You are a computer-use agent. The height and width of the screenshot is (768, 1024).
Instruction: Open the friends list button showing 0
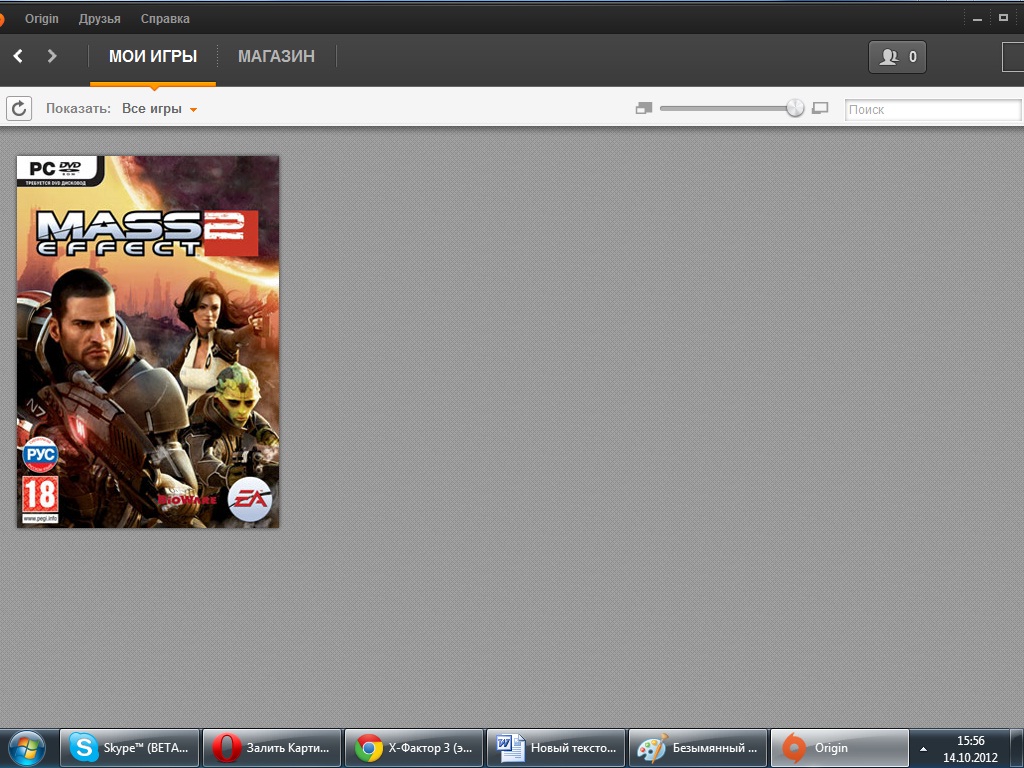click(x=897, y=57)
